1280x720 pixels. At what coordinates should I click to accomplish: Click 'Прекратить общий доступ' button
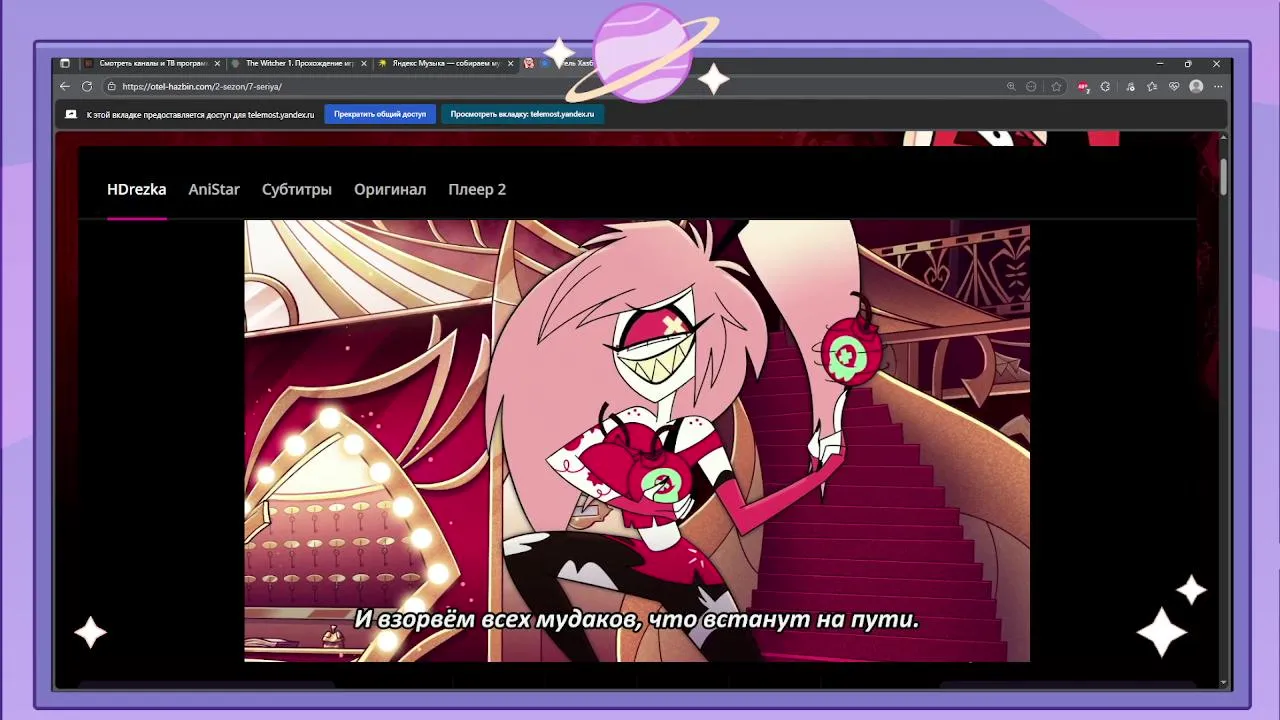[x=380, y=114]
